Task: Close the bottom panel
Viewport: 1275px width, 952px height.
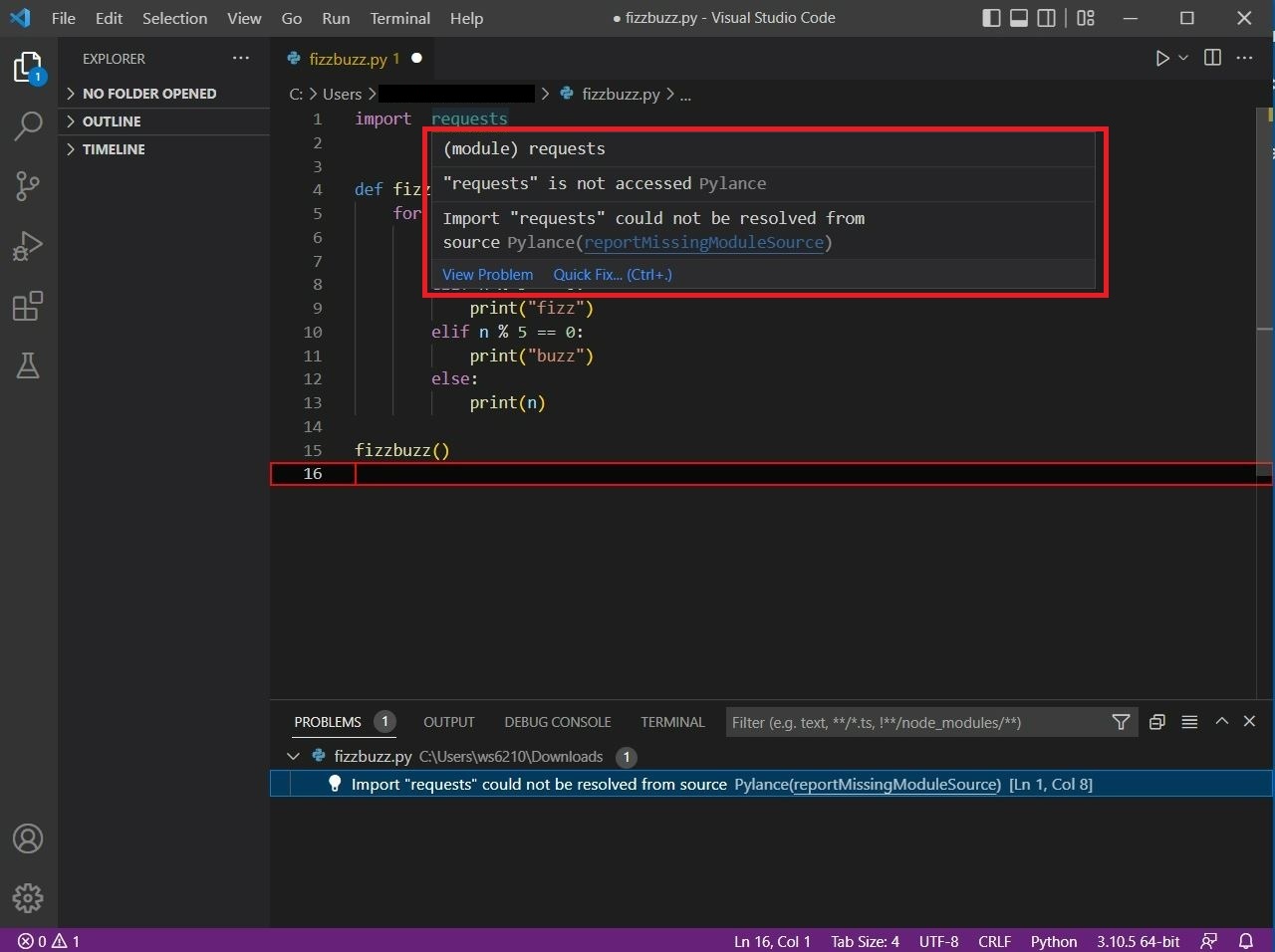Action: 1249,721
